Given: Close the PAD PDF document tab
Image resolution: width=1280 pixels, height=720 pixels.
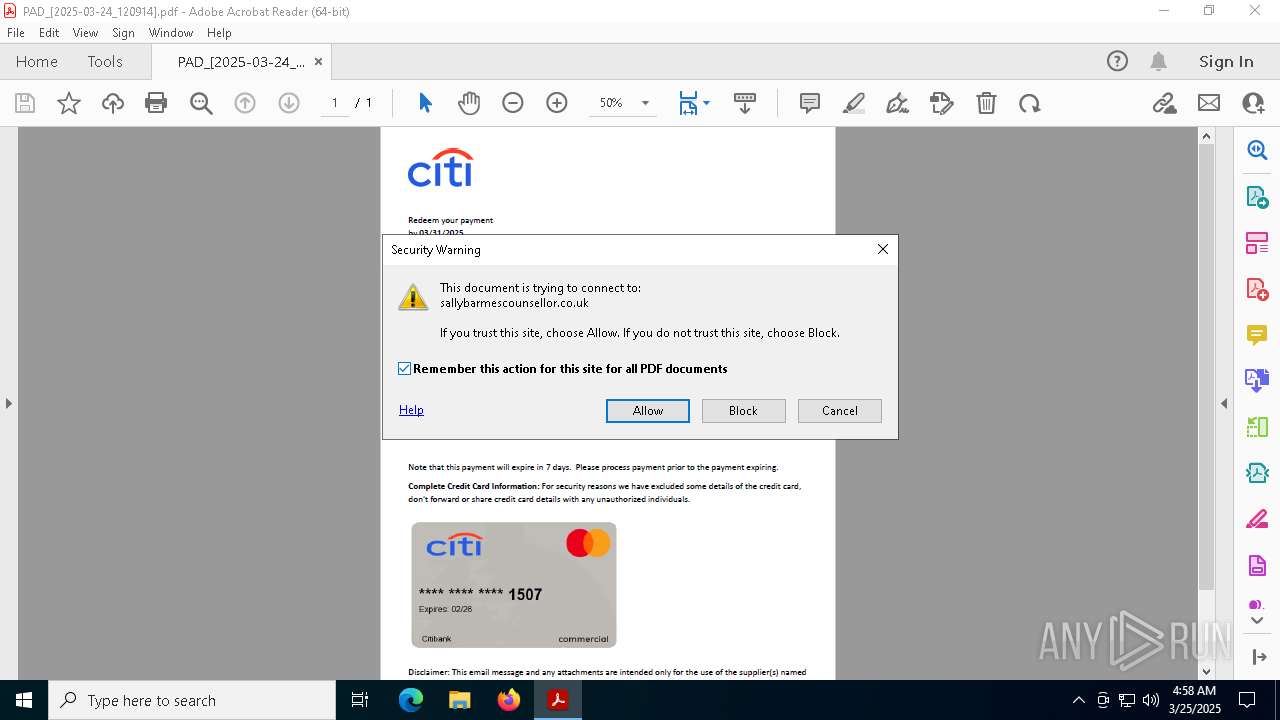Looking at the screenshot, I should point(318,61).
